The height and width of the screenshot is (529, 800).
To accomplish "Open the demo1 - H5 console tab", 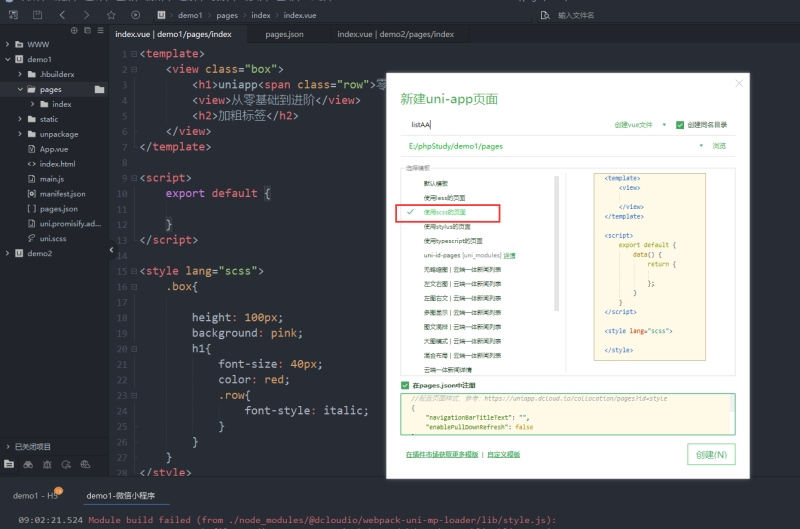I will 35,495.
